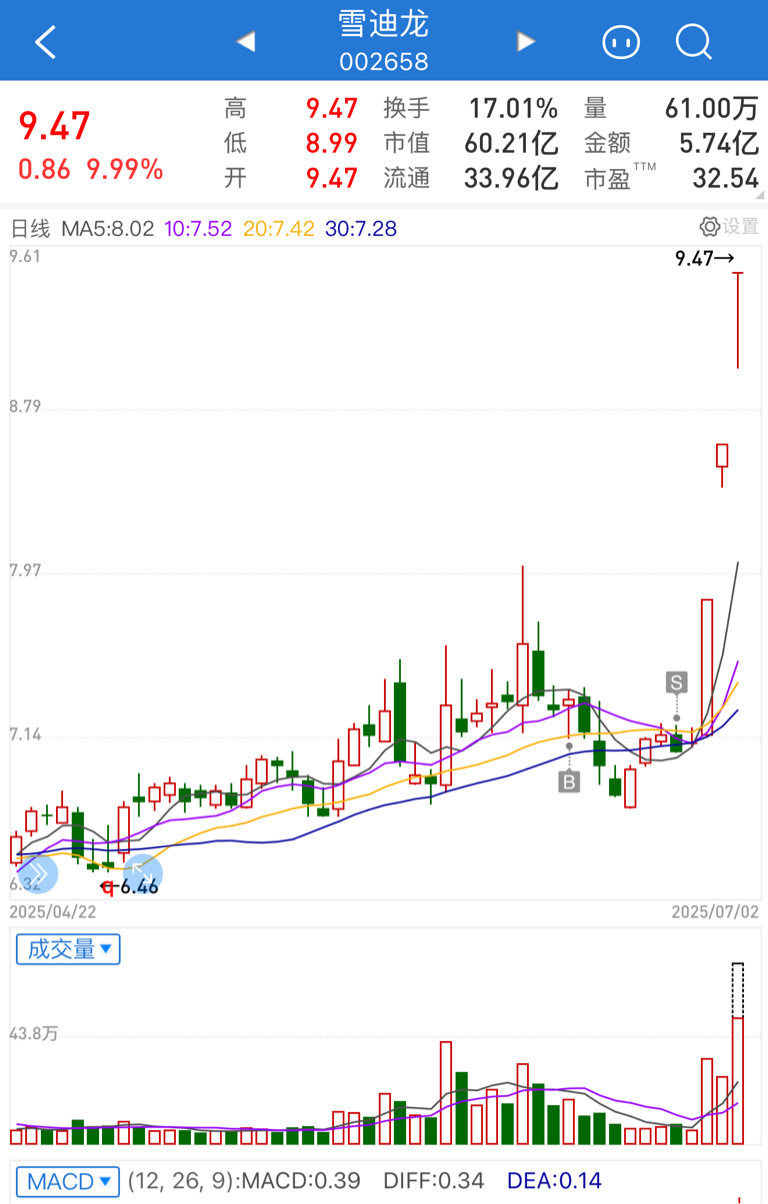
Task: Tap DEA:0.14 value text
Action: click(x=555, y=1182)
